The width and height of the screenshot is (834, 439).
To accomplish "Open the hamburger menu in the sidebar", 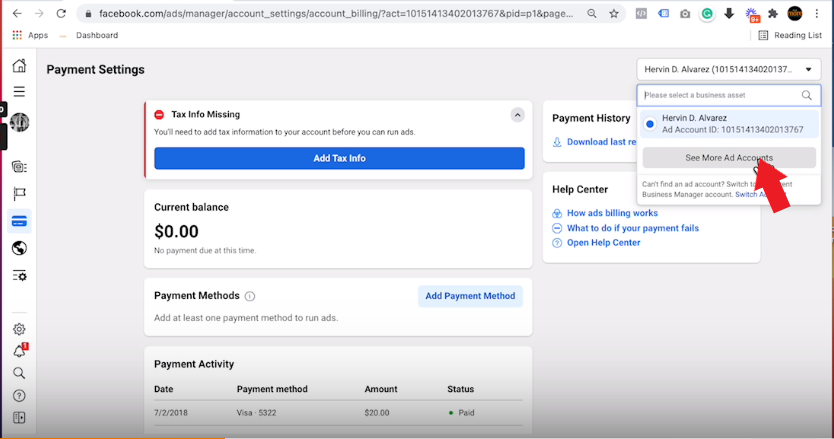I will (19, 92).
